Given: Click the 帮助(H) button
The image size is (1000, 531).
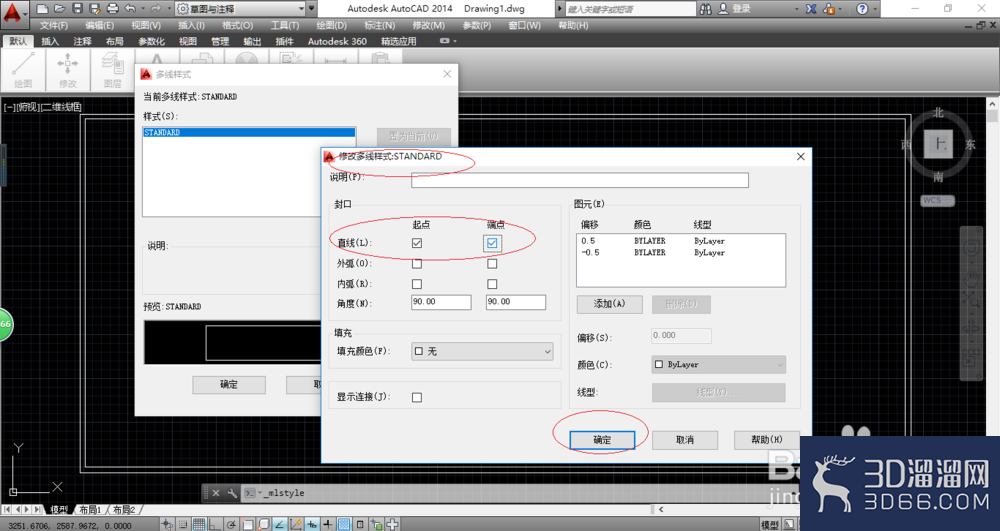Looking at the screenshot, I should tap(767, 440).
